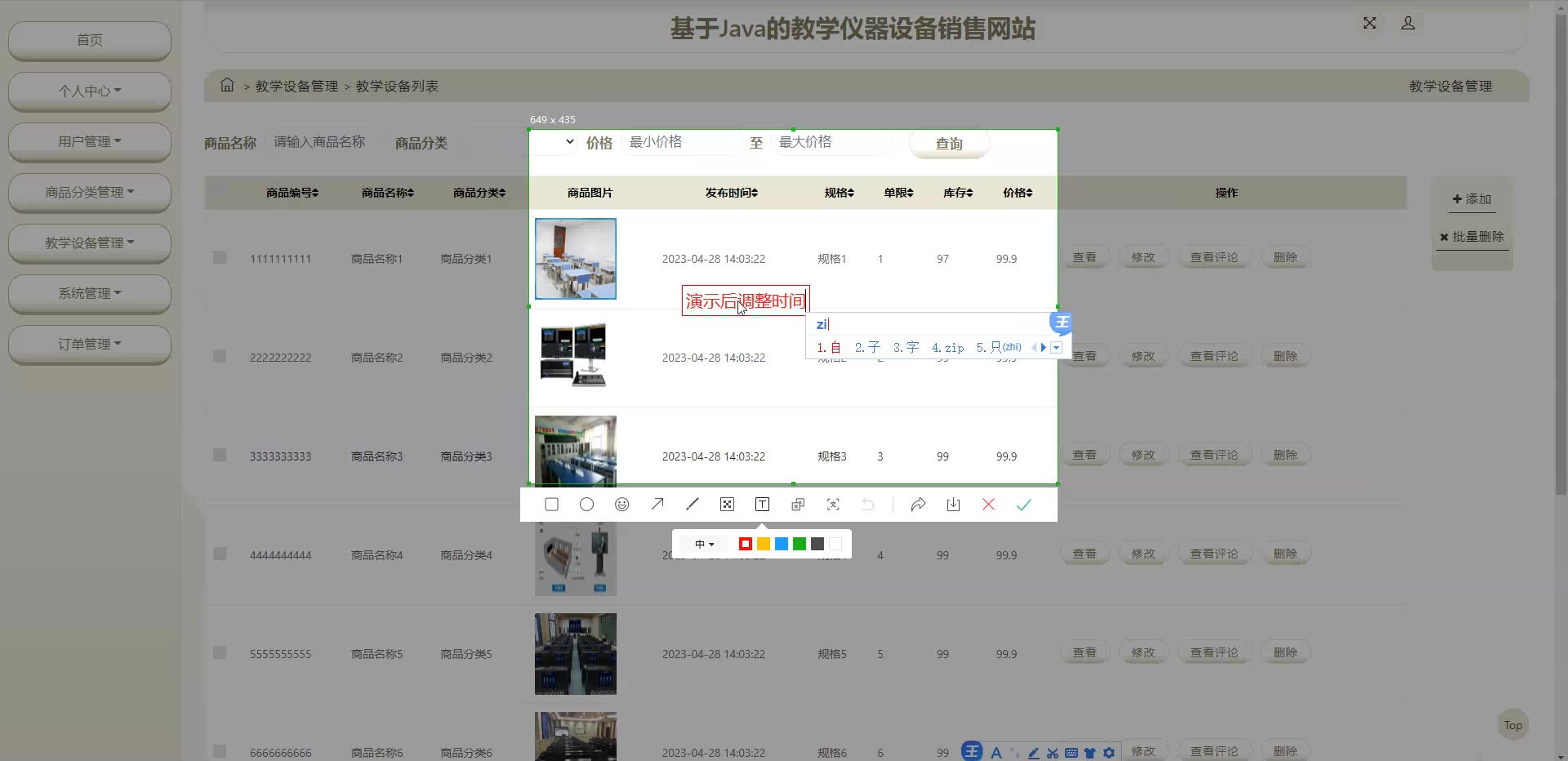Image resolution: width=1568 pixels, height=761 pixels.
Task: Click the 批量删除 button
Action: 1472,237
